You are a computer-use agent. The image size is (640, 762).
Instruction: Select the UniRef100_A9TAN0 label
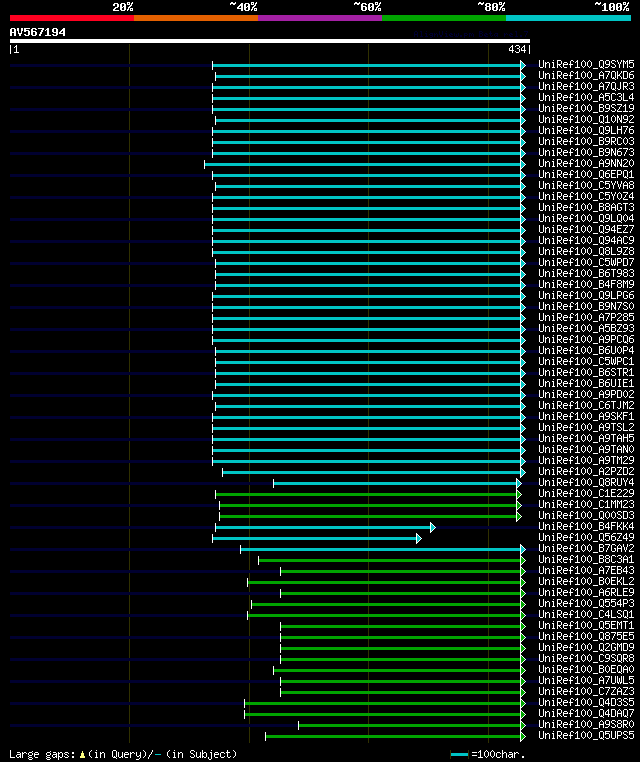point(586,449)
